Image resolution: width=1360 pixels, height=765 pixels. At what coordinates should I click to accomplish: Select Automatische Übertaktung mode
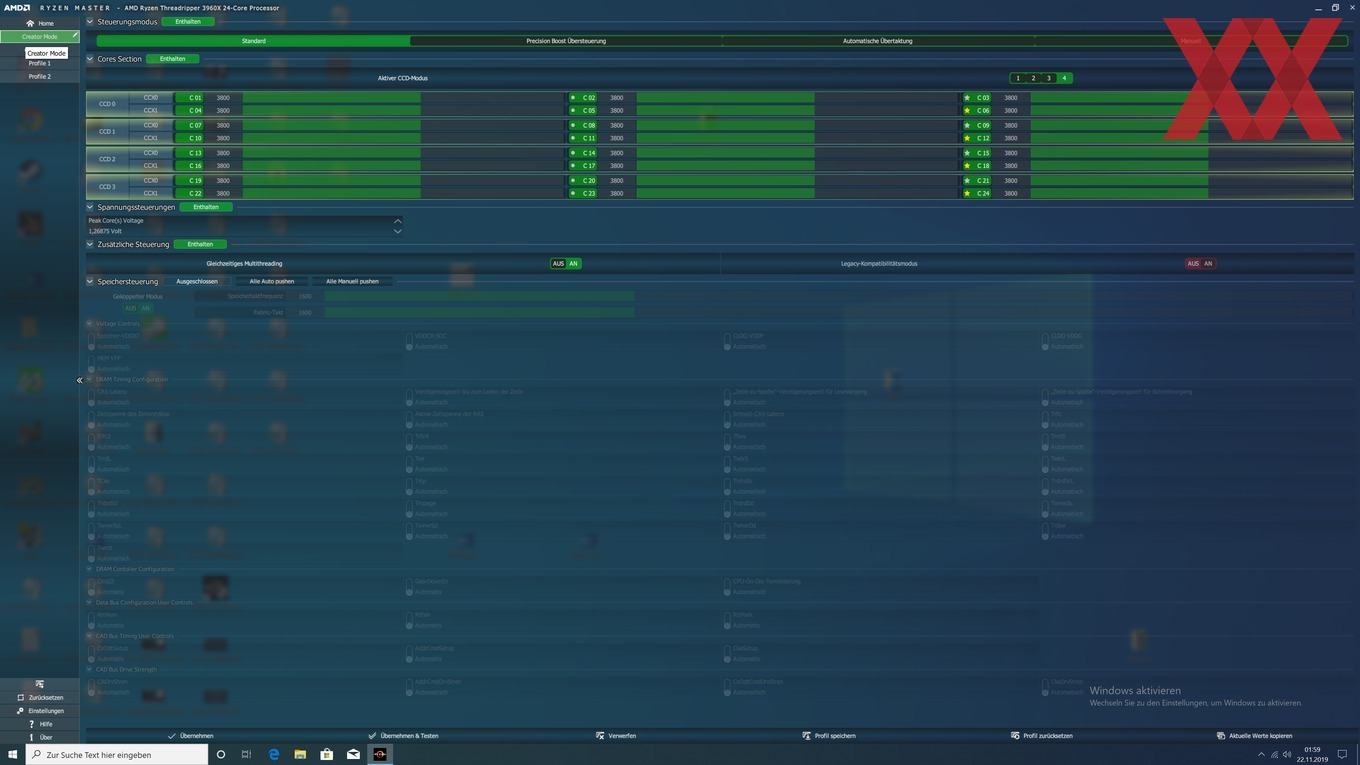pyautogui.click(x=878, y=41)
